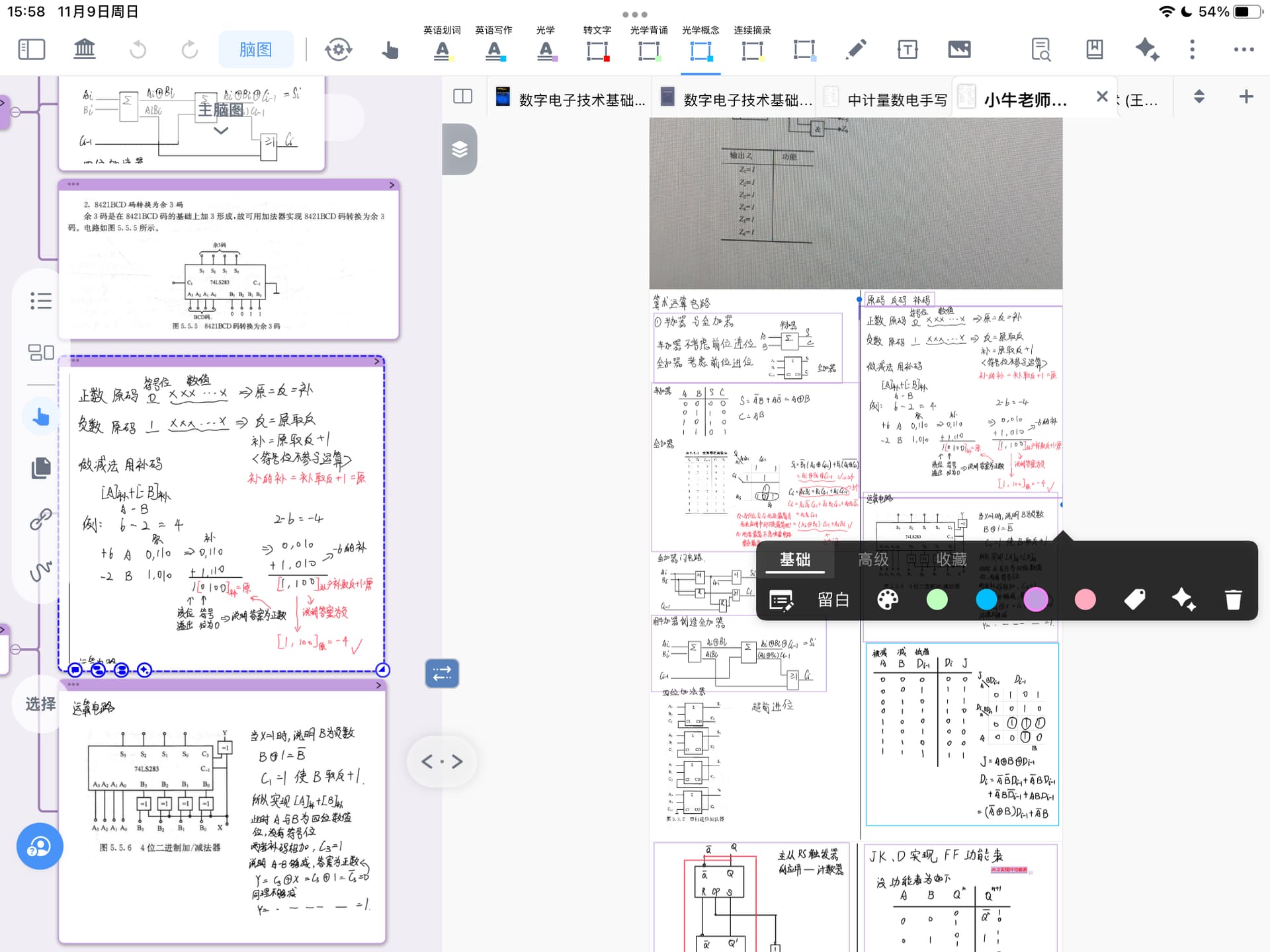Click the image insert tool
This screenshot has height=952, width=1270.
pos(959,50)
